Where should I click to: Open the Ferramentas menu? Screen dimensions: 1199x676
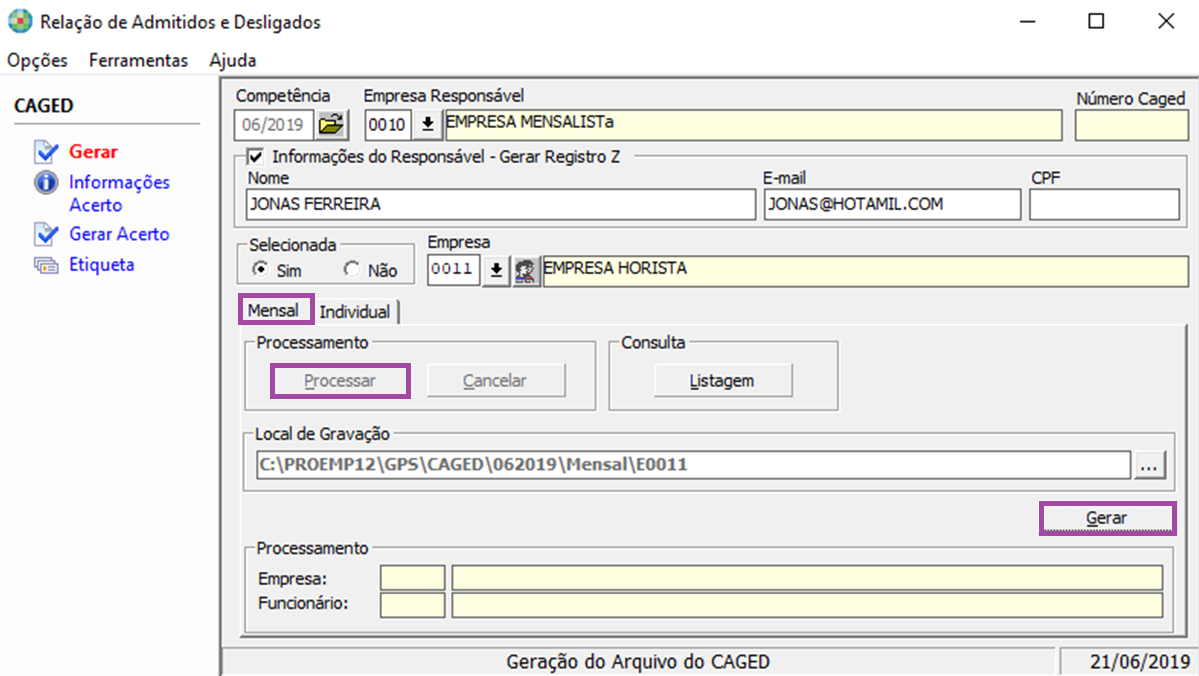click(138, 60)
